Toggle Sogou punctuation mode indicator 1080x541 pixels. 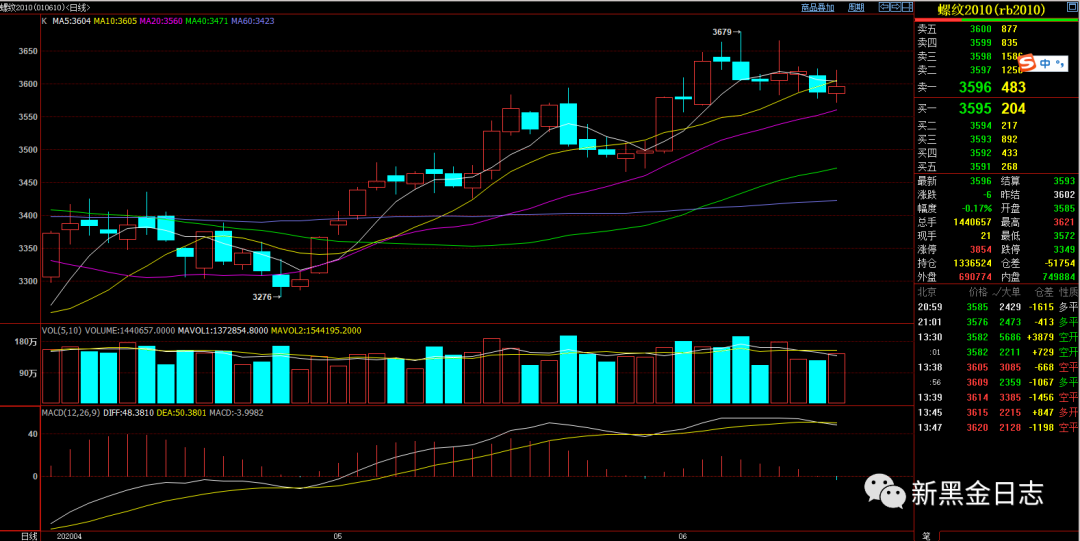point(1060,63)
